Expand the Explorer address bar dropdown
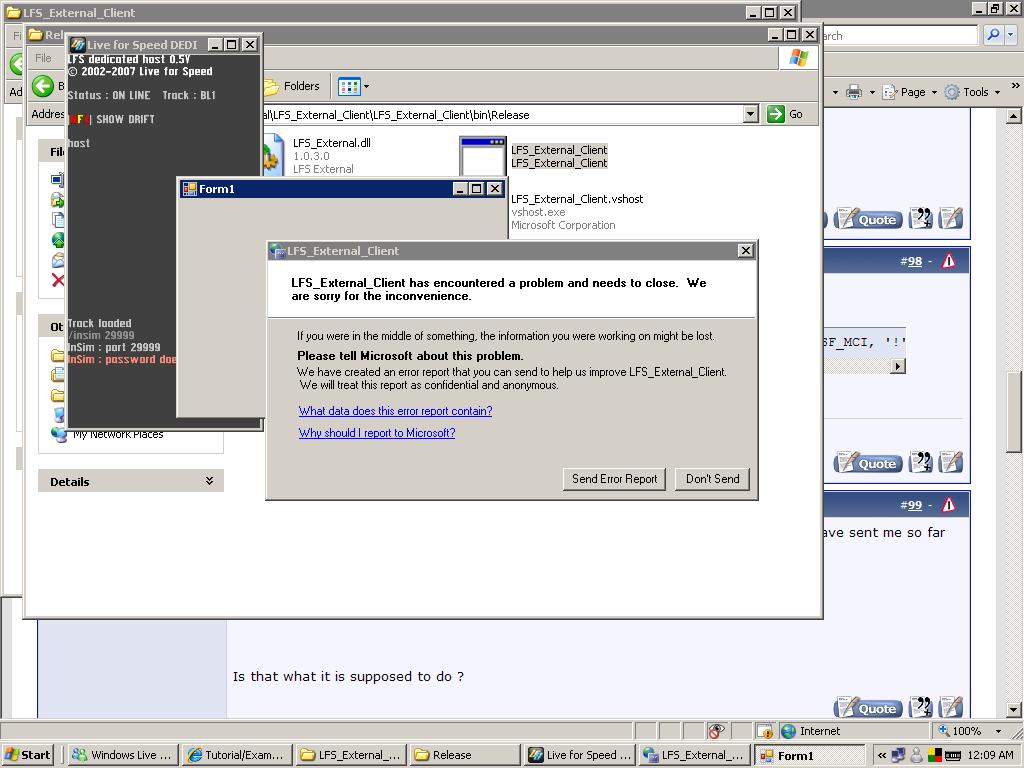 click(751, 114)
